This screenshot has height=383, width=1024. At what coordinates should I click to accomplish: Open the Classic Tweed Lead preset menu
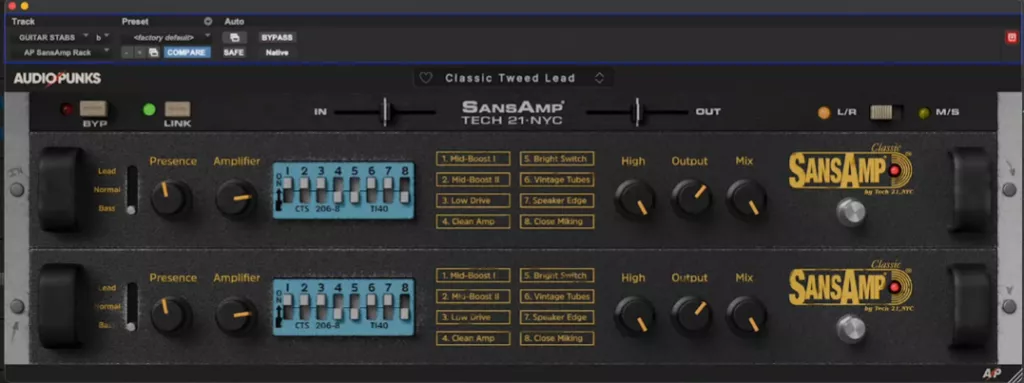click(x=513, y=78)
